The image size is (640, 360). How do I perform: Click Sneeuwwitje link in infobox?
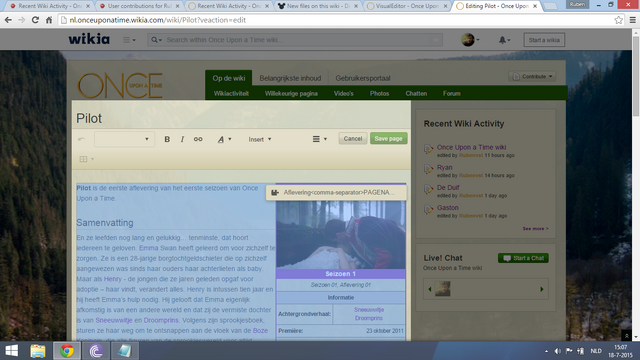click(x=369, y=310)
